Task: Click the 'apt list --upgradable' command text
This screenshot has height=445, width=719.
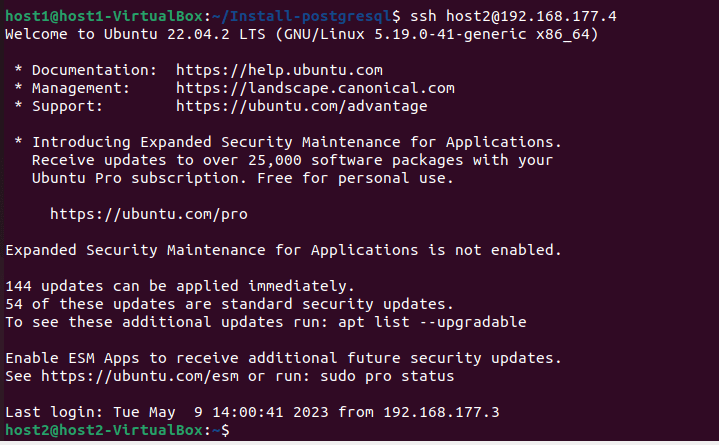Action: 432,322
